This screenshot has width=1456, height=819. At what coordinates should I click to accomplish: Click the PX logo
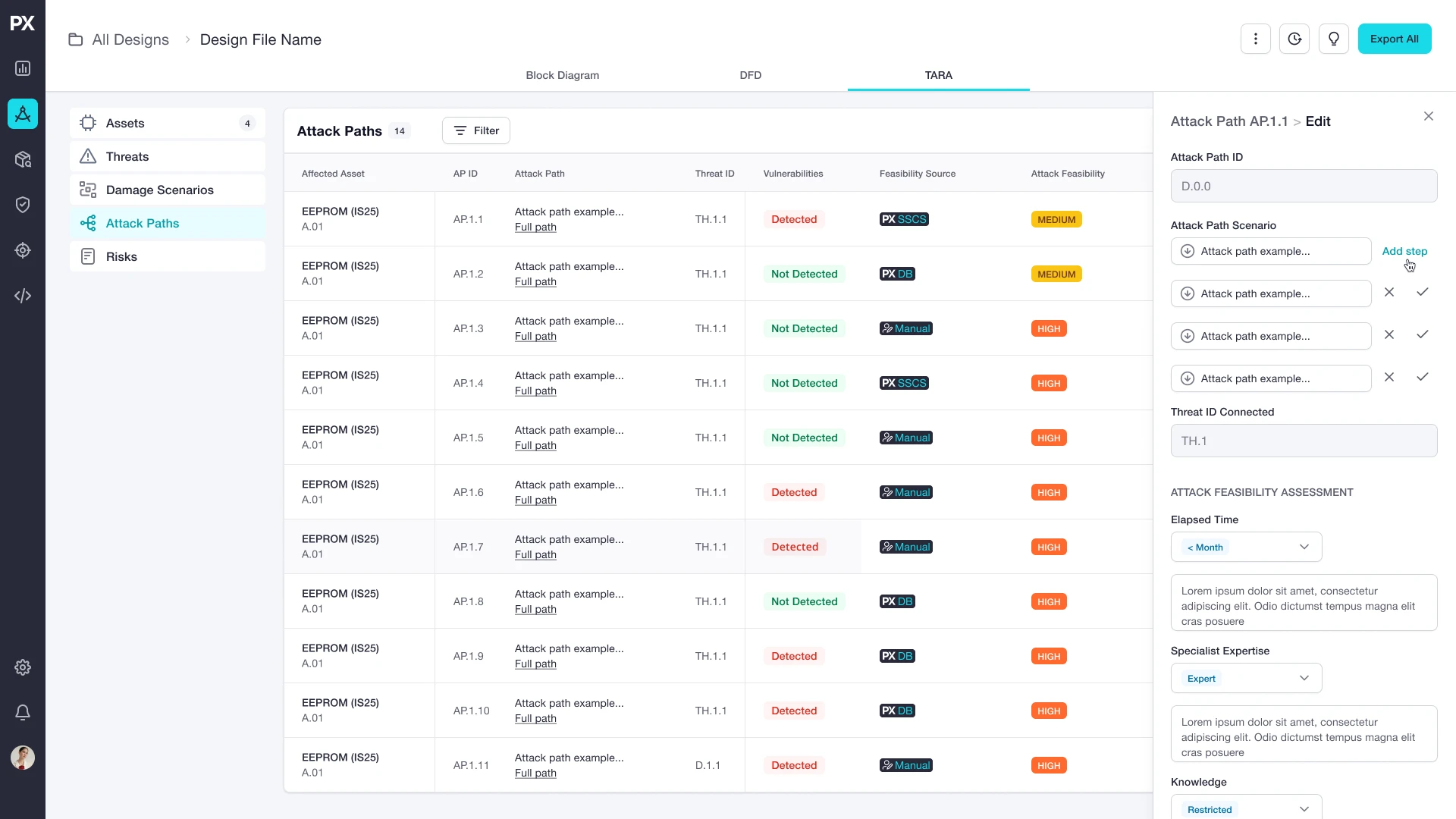[x=23, y=23]
